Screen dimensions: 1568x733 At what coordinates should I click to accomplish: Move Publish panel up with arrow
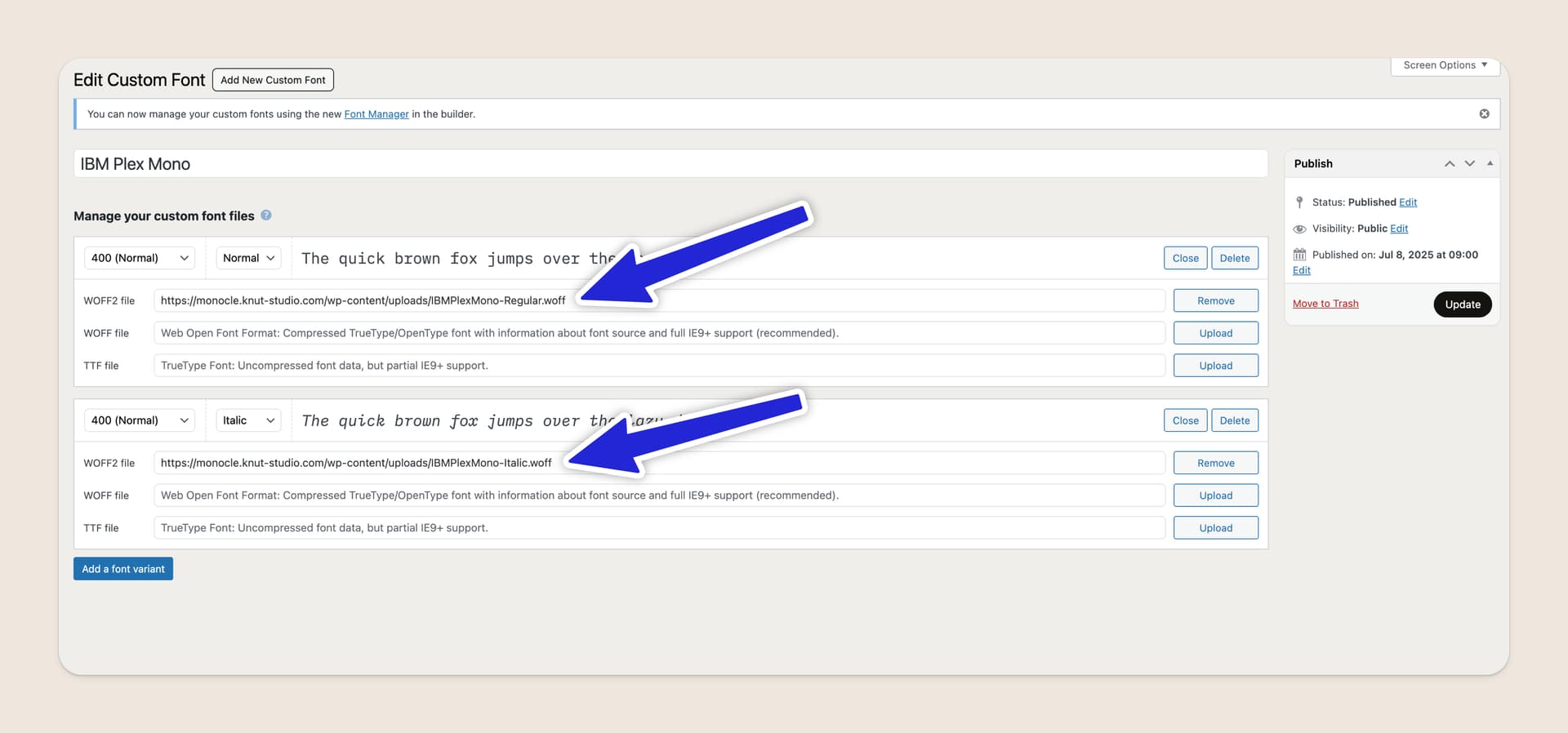tap(1450, 163)
